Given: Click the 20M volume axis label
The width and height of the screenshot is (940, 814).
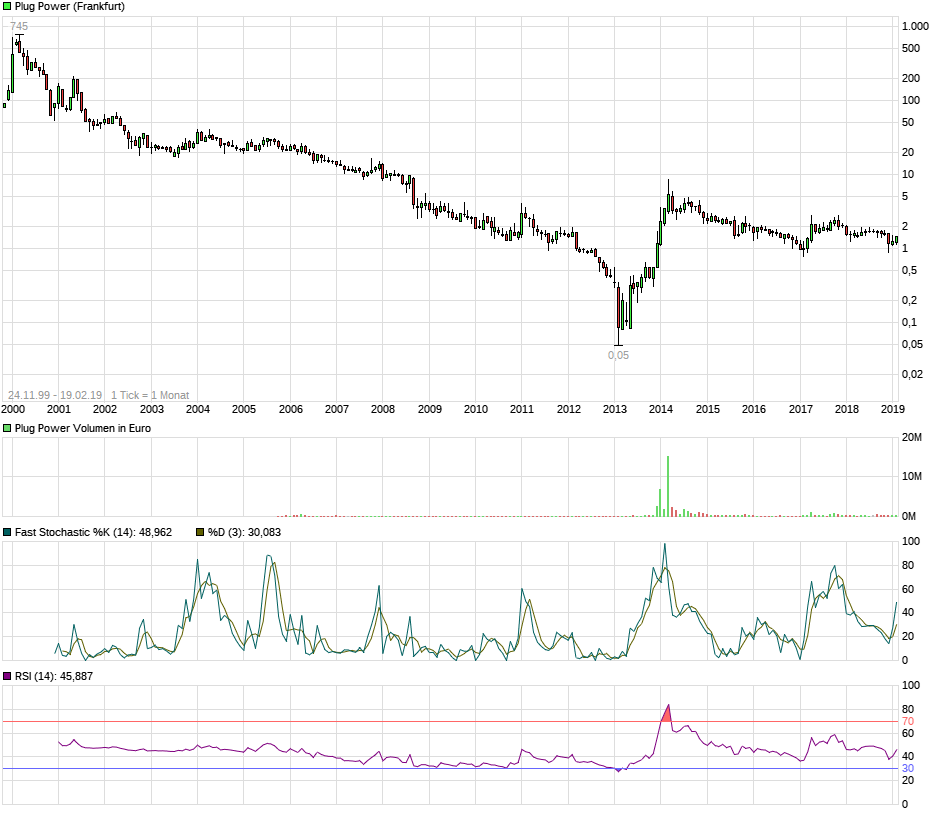Looking at the screenshot, I should (x=912, y=437).
